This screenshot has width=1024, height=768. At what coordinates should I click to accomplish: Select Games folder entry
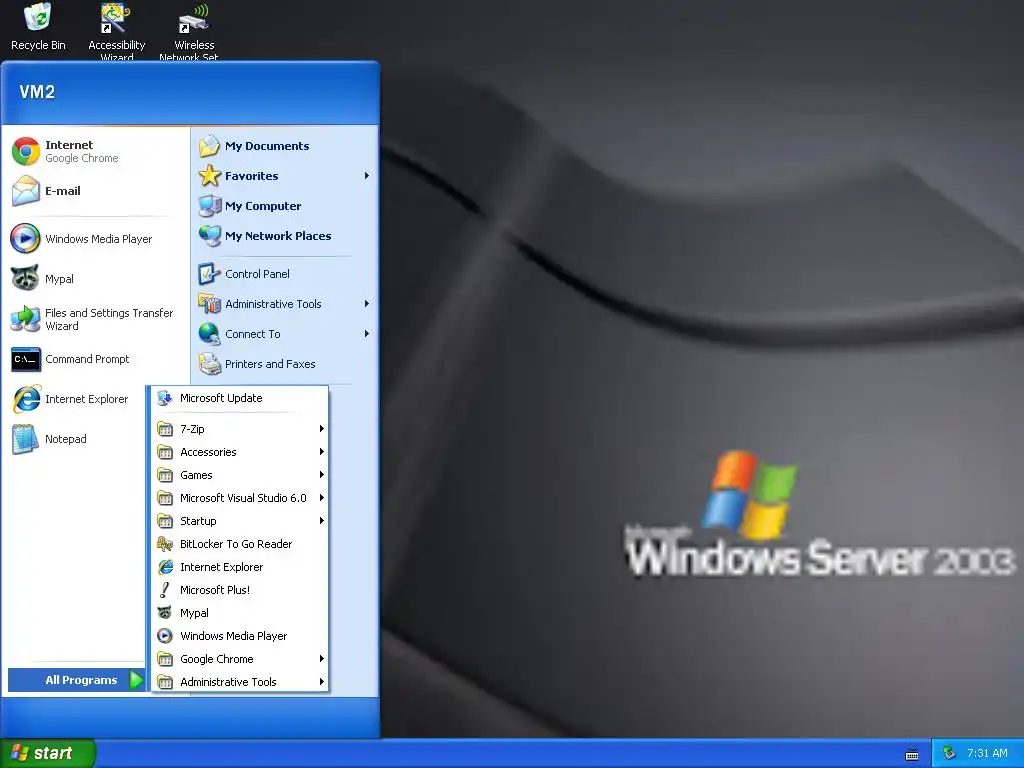click(x=240, y=475)
